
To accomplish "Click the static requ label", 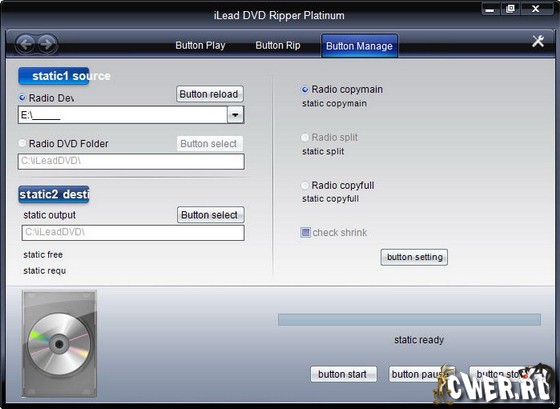I will (44, 271).
